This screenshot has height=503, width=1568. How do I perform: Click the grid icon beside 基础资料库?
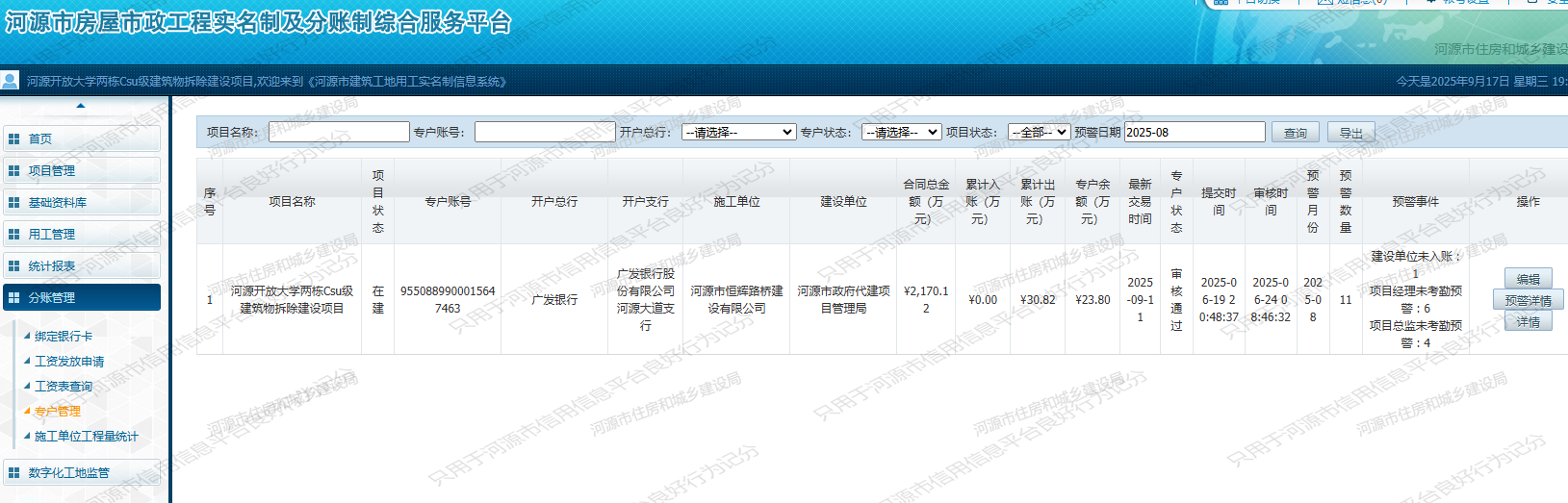[13, 203]
